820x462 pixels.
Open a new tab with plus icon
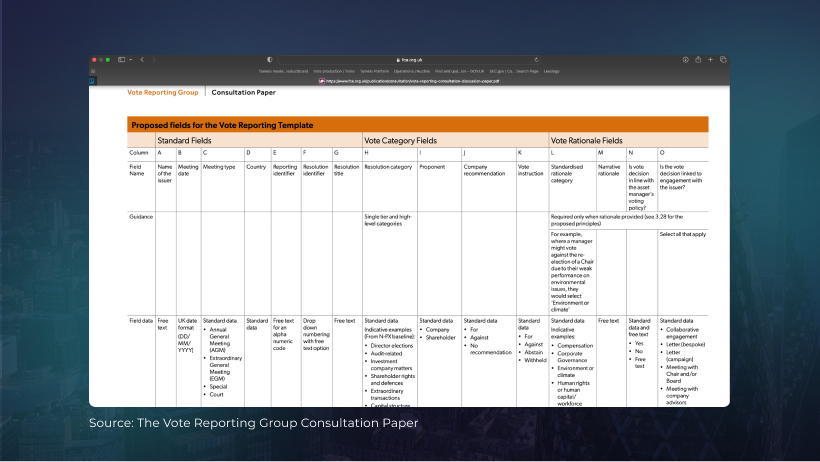(710, 60)
